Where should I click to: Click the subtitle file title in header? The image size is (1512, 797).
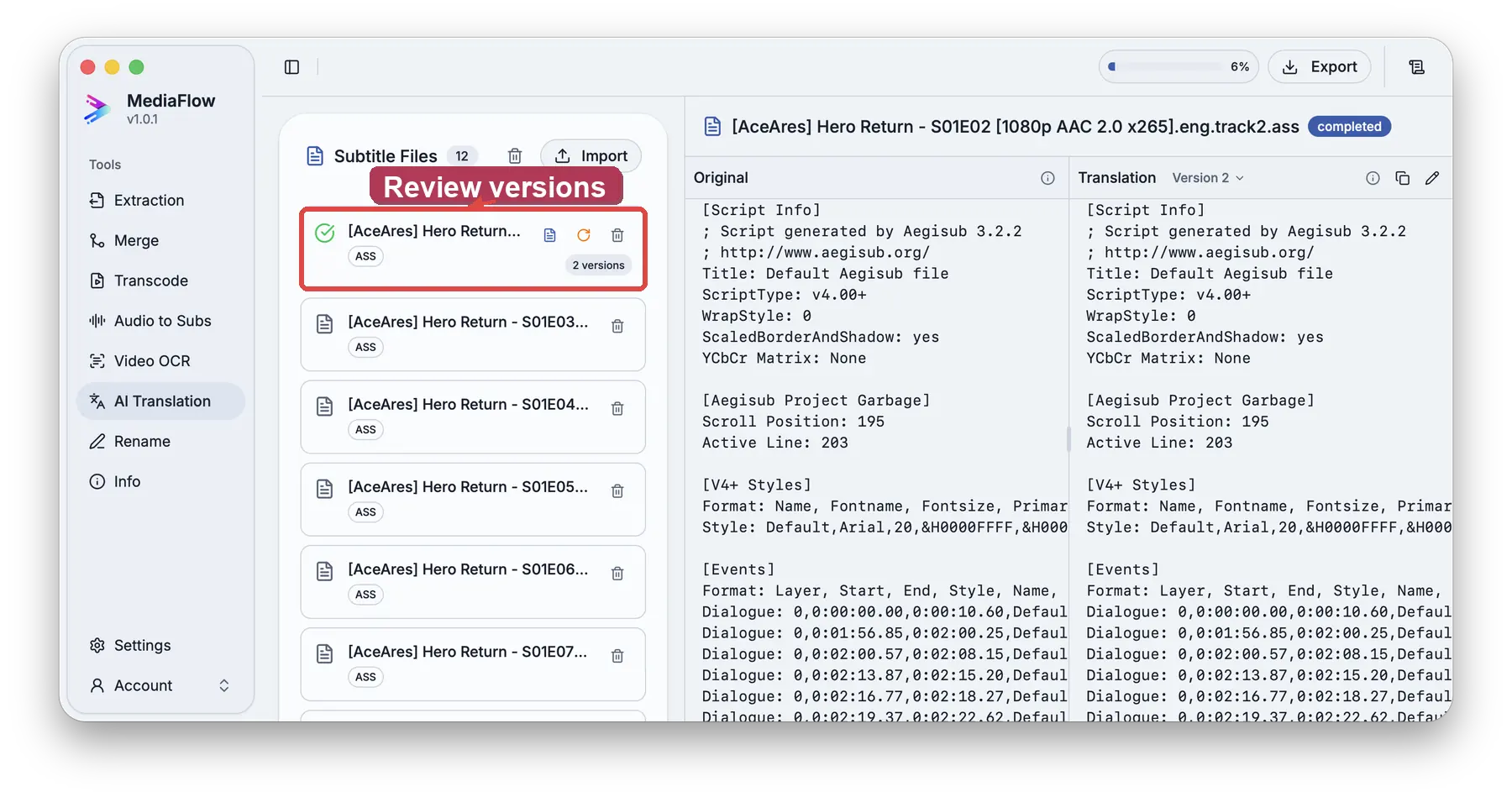click(1016, 127)
